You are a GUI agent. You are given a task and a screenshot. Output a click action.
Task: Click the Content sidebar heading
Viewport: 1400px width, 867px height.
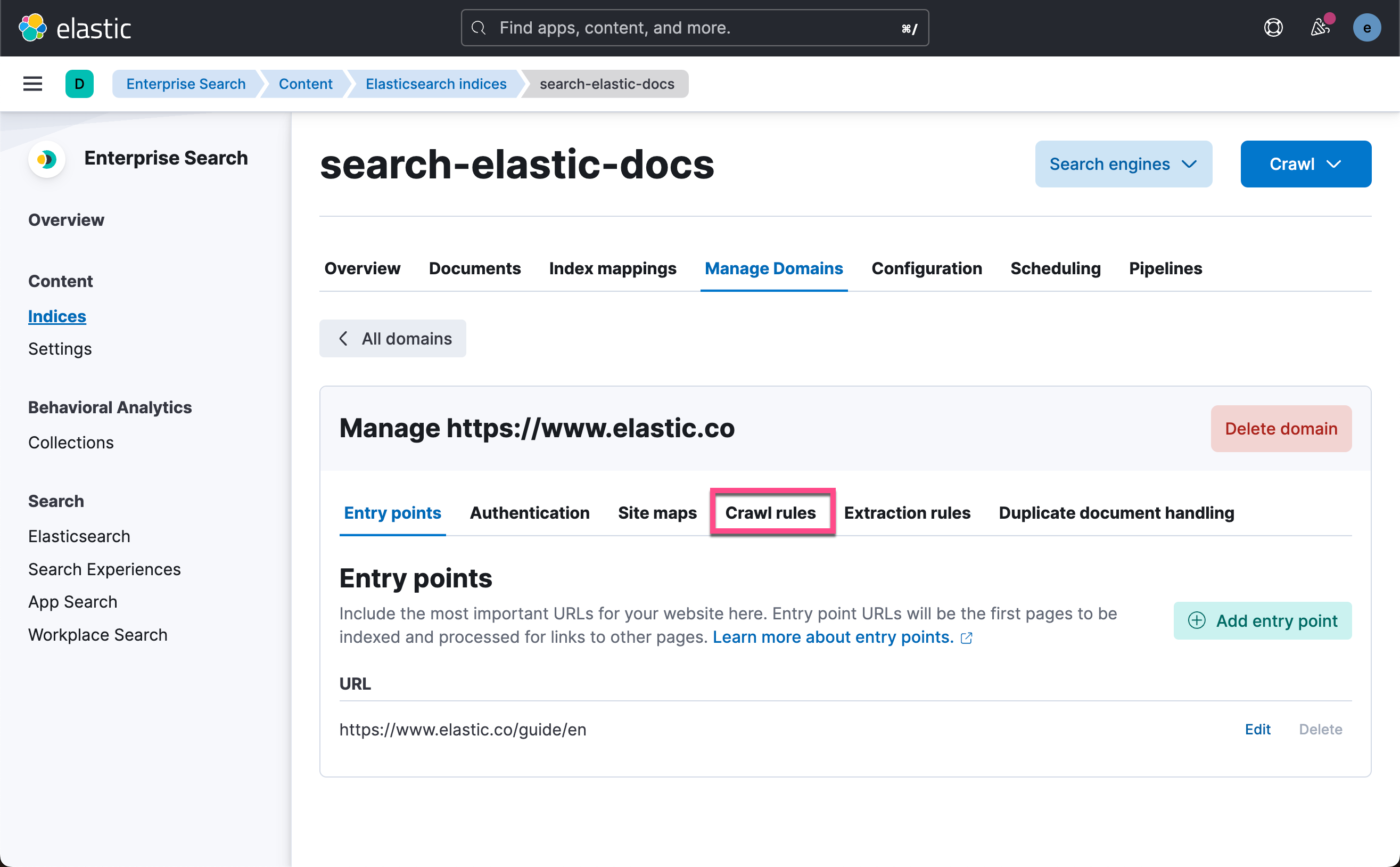tap(60, 281)
